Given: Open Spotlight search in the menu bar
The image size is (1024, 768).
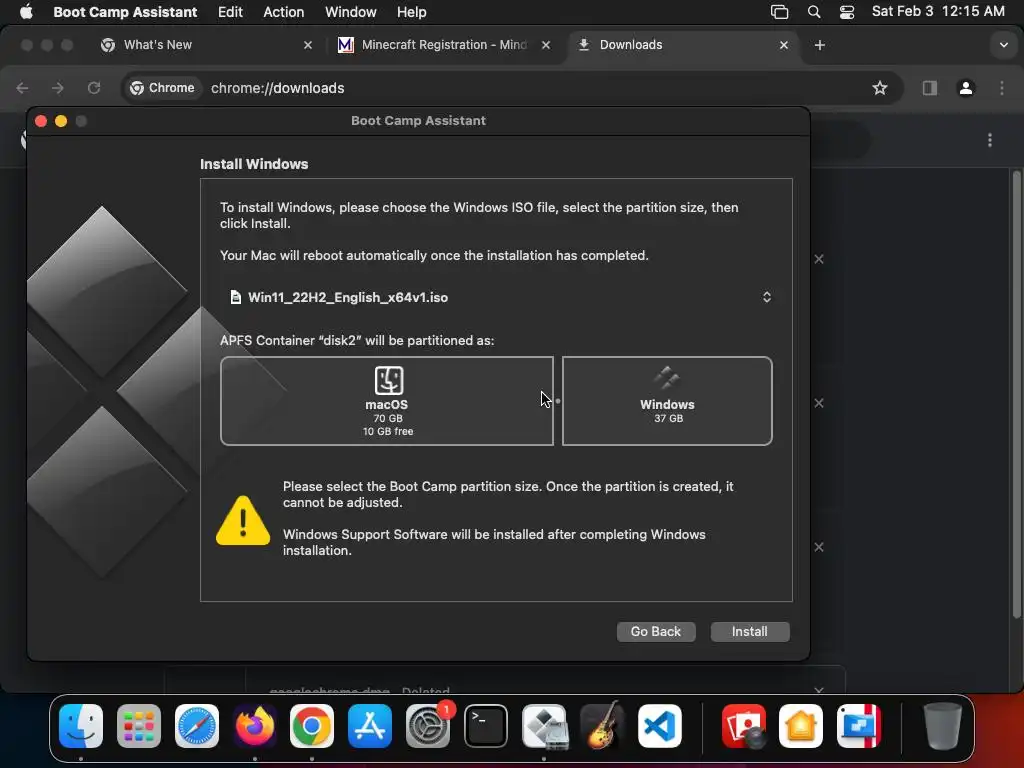Looking at the screenshot, I should (814, 12).
